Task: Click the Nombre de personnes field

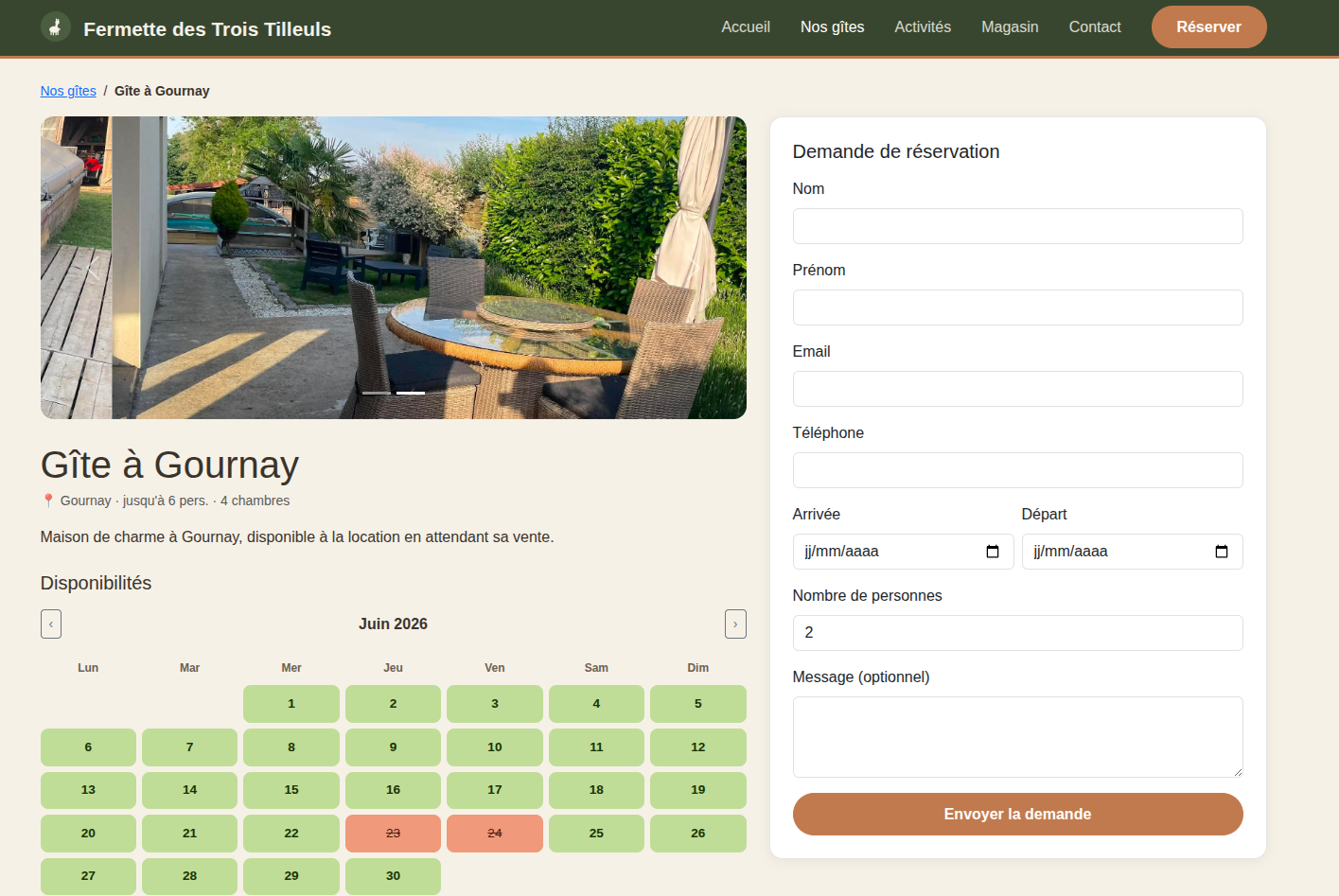Action: pyautogui.click(x=1017, y=633)
